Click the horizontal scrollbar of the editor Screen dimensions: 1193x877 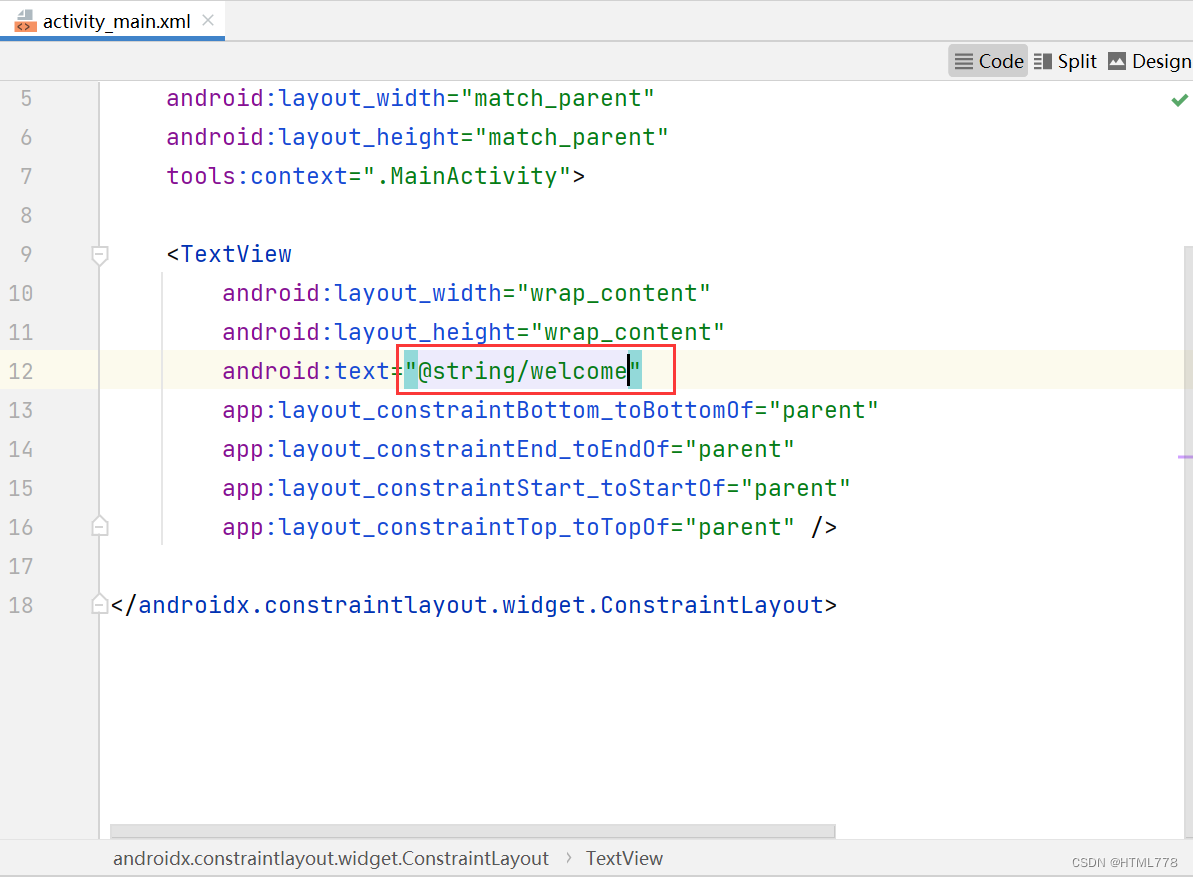click(472, 831)
